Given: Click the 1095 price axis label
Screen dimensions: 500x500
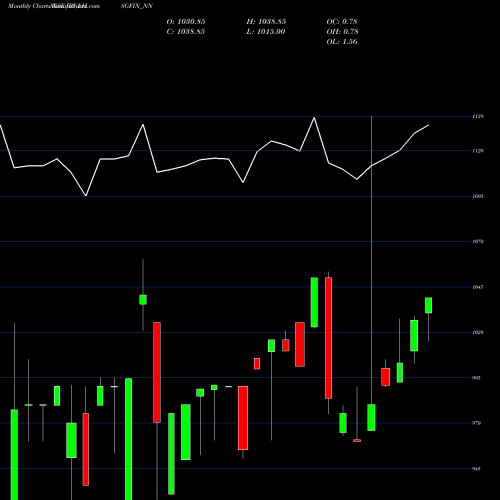Looking at the screenshot, I should [x=478, y=196].
